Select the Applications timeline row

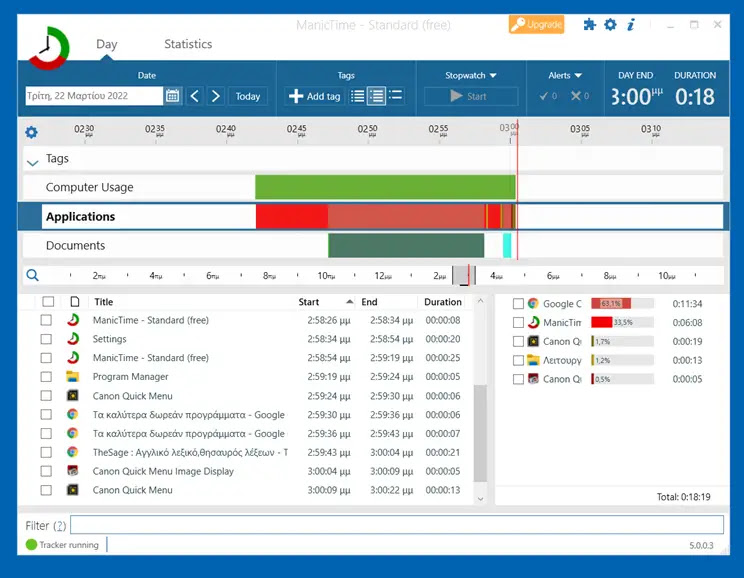tap(373, 216)
